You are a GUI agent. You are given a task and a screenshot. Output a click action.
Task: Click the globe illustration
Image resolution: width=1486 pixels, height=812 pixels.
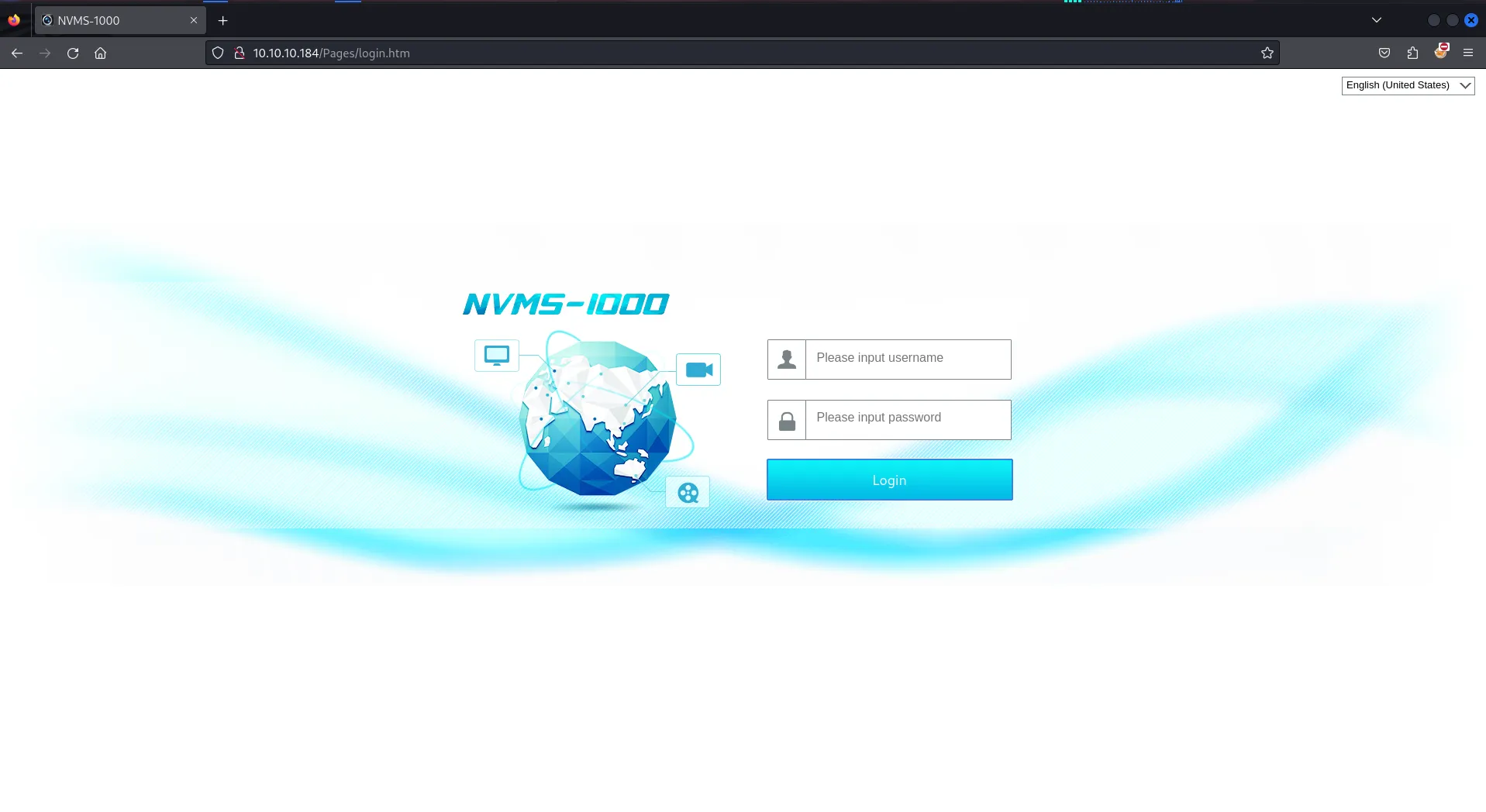click(x=598, y=420)
